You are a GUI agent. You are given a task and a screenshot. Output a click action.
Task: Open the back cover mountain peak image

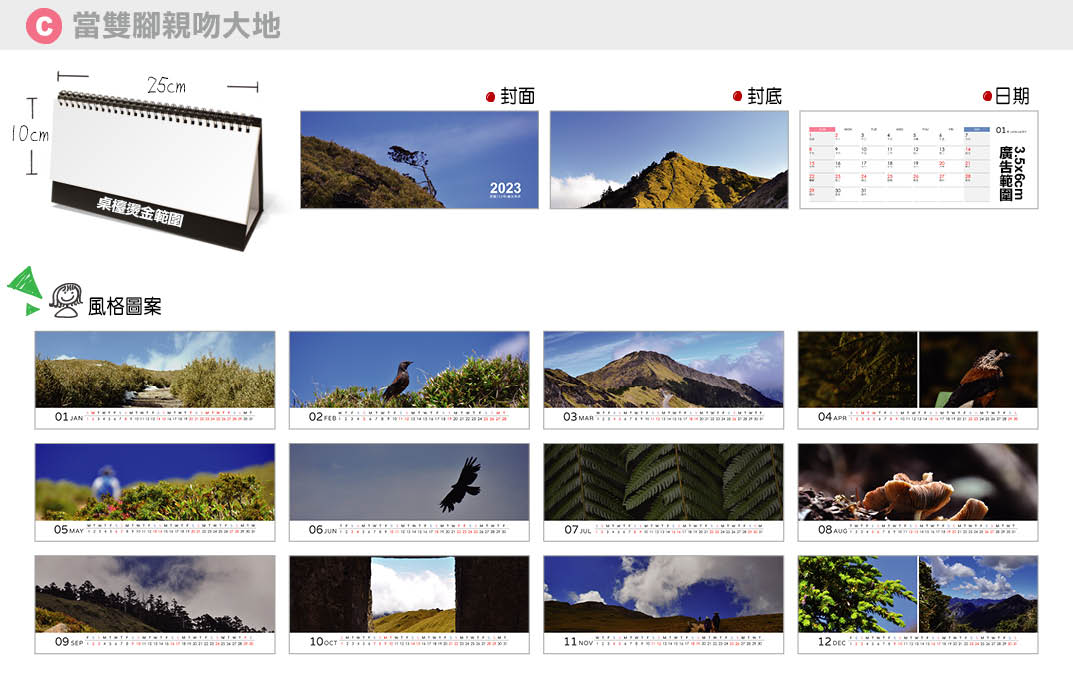point(669,159)
